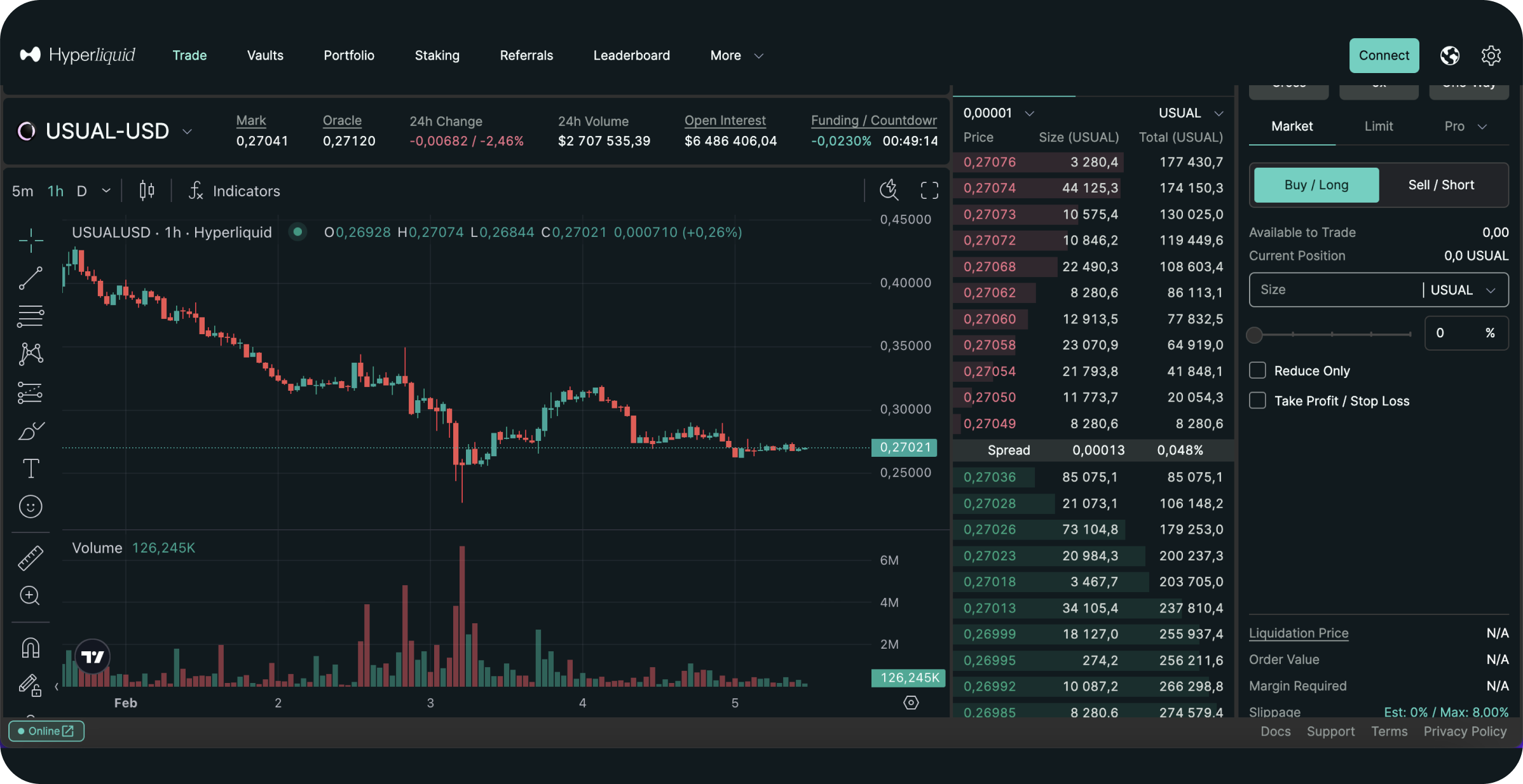This screenshot has height=784, width=1523.
Task: Select the pattern drawing tool
Action: pos(31,354)
